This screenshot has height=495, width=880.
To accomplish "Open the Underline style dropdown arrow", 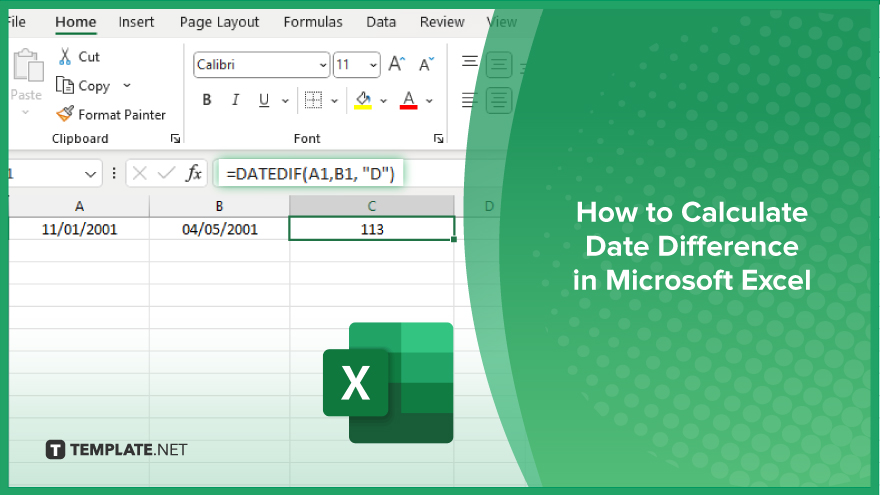I will tap(285, 101).
